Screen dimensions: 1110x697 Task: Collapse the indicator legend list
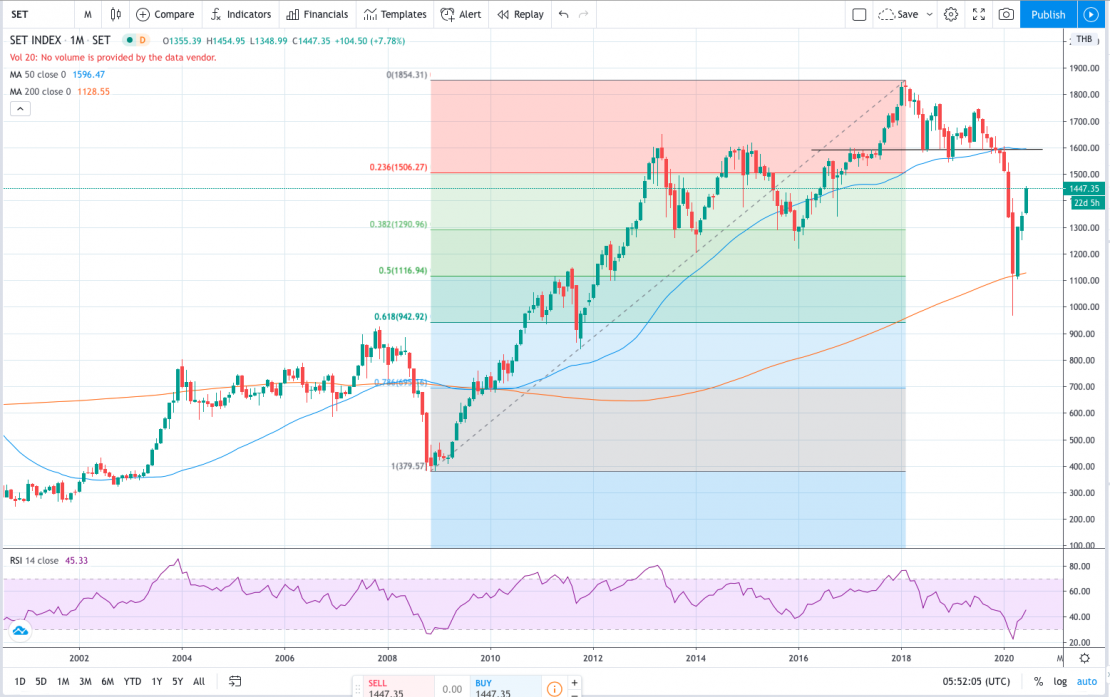pyautogui.click(x=20, y=107)
